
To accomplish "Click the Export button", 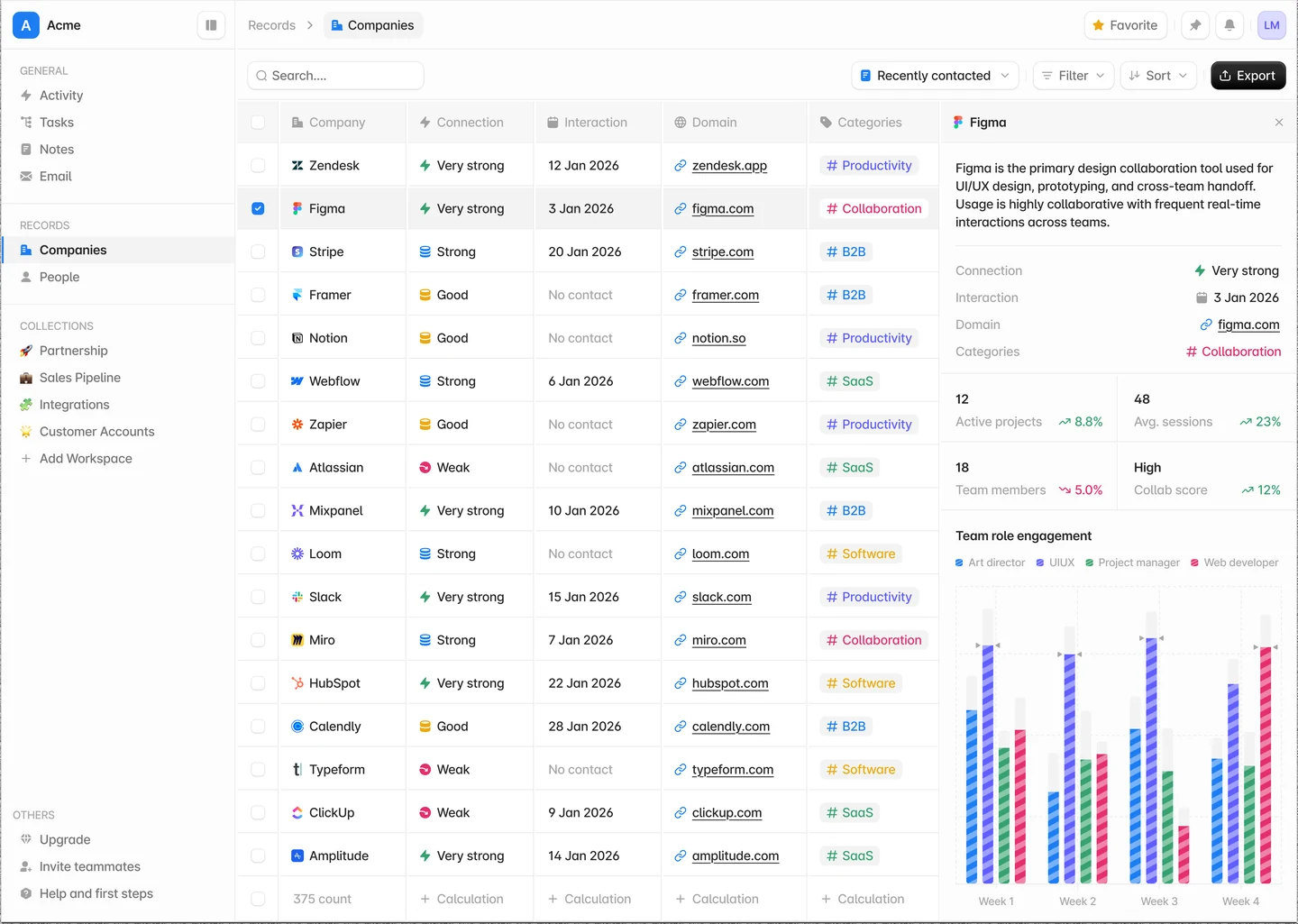I will point(1248,76).
